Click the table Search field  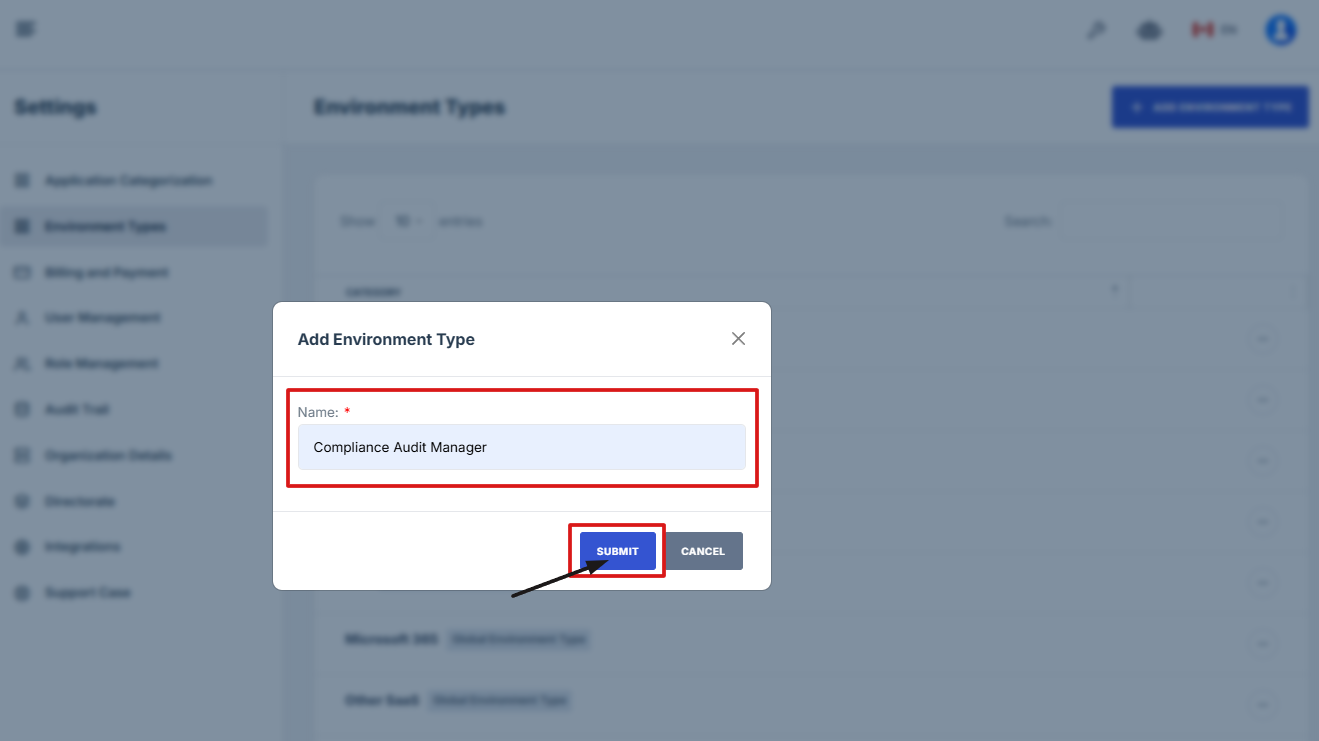pos(1170,221)
